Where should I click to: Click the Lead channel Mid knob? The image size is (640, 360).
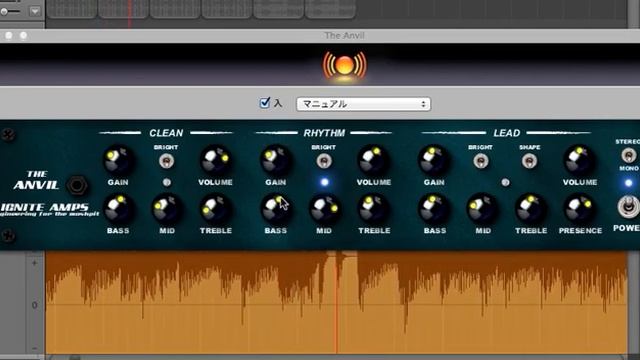482,209
